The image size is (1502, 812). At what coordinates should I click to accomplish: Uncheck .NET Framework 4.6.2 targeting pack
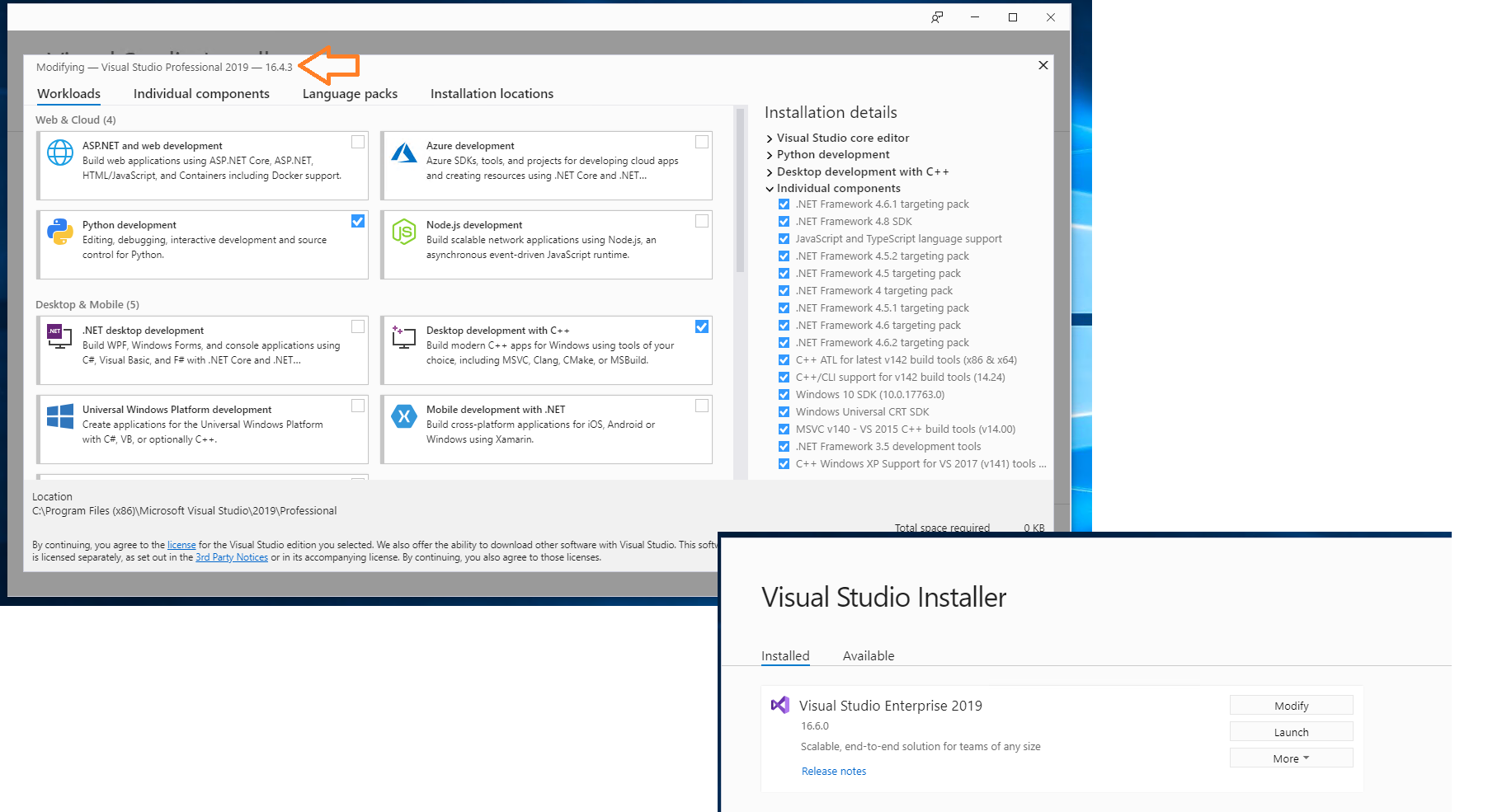pyautogui.click(x=784, y=343)
